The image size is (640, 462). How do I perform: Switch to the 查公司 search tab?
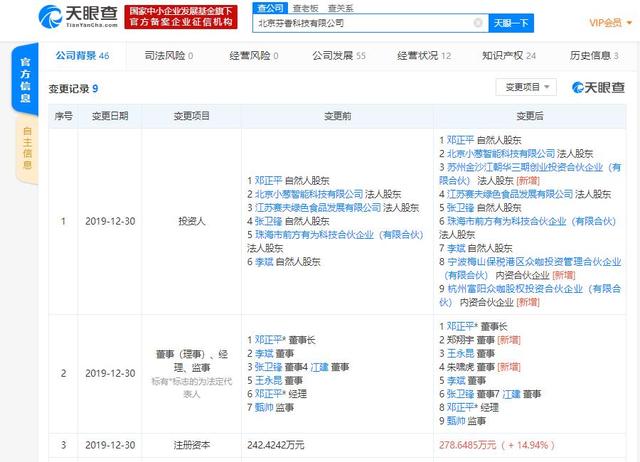click(271, 8)
